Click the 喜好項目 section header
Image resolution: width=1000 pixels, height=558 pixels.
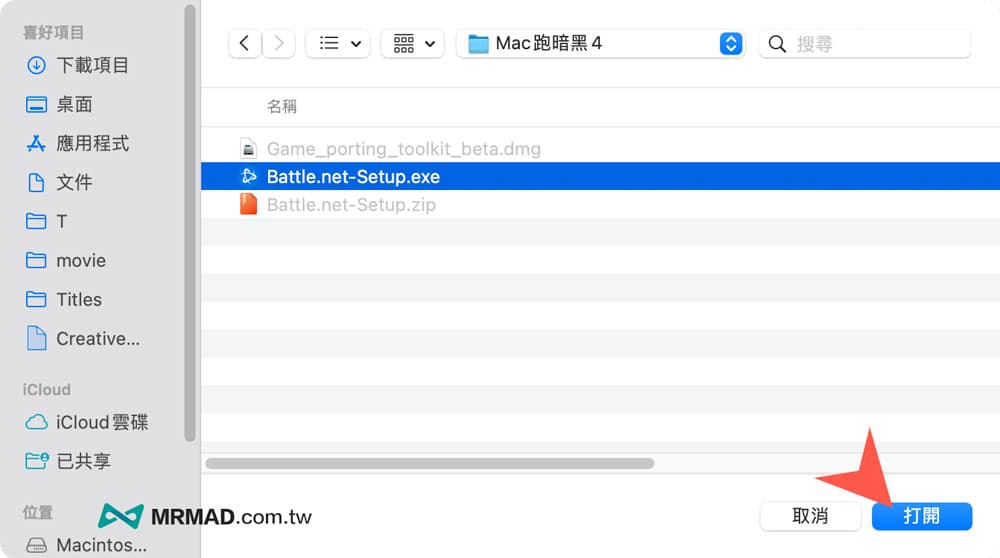(x=54, y=33)
